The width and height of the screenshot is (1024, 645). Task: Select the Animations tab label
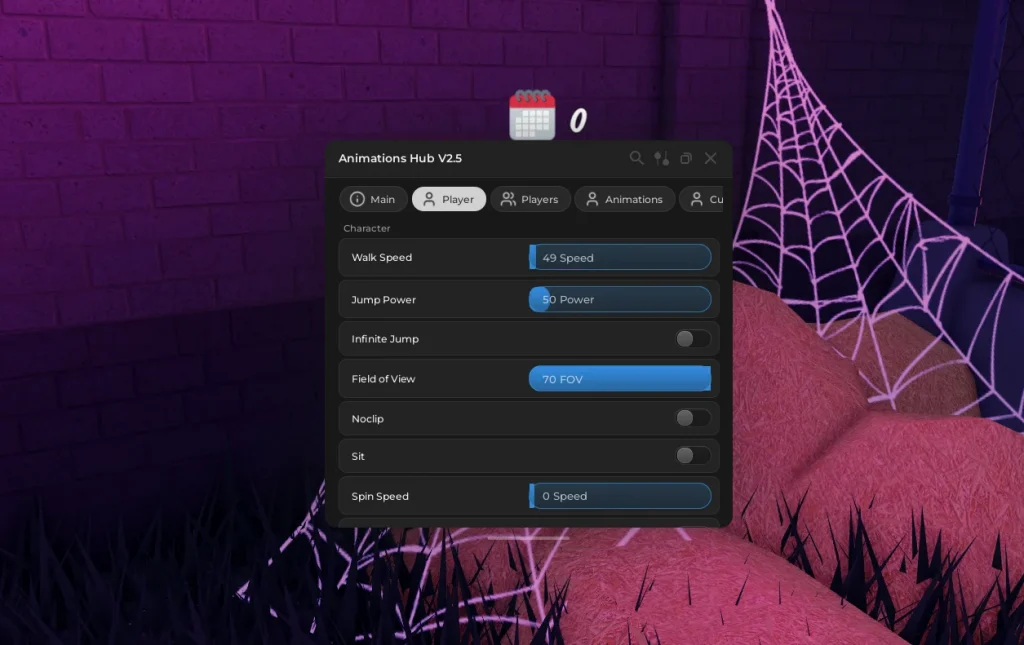[633, 199]
